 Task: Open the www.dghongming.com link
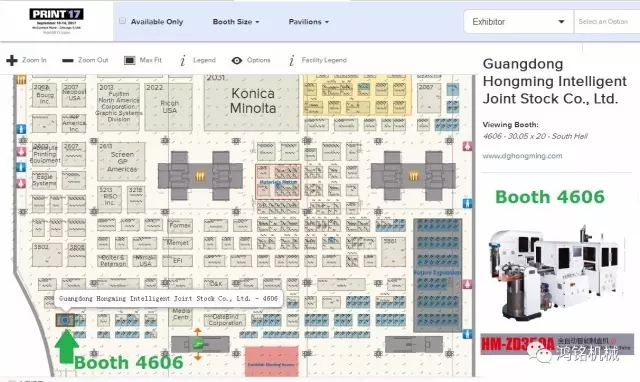coord(522,155)
